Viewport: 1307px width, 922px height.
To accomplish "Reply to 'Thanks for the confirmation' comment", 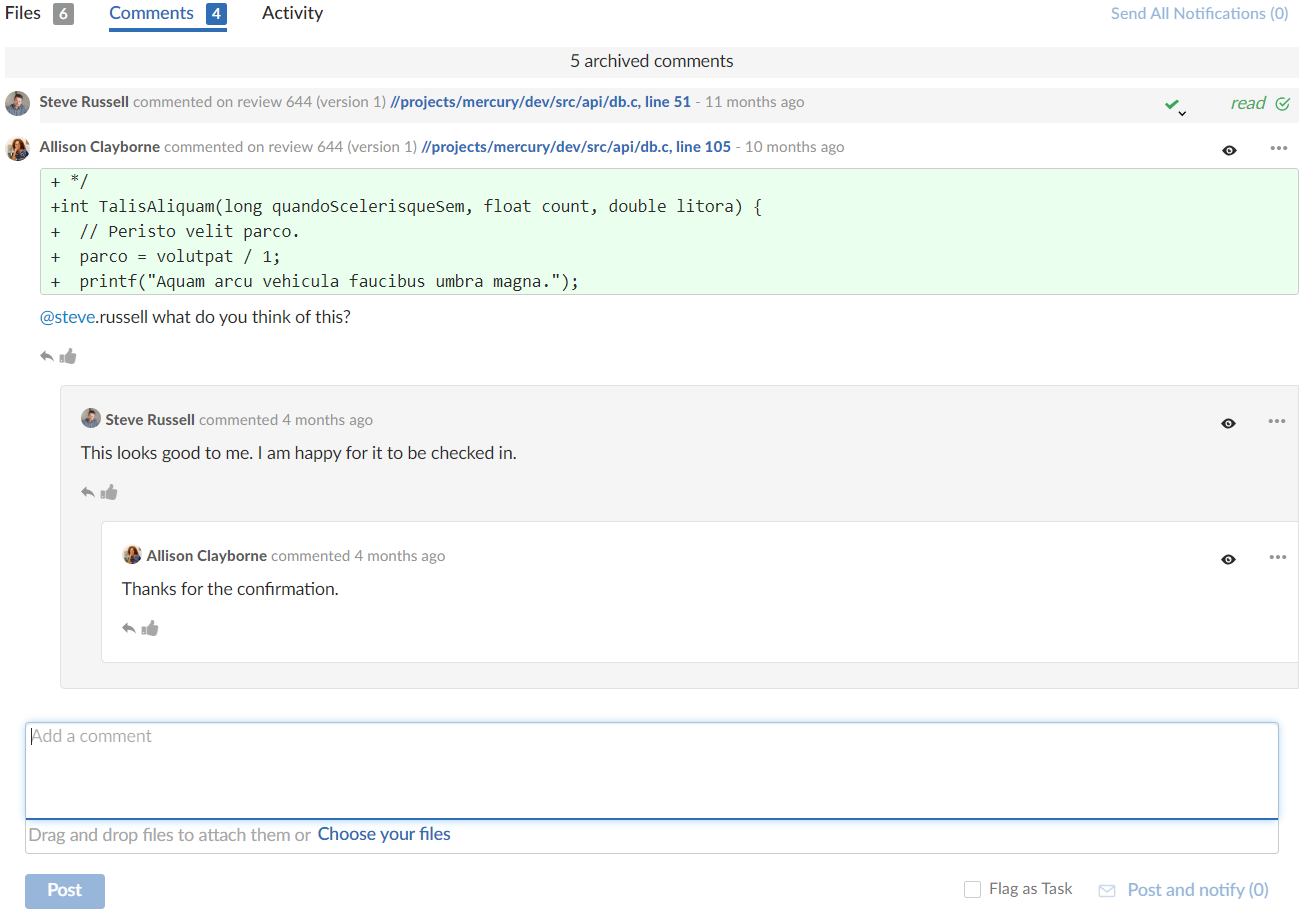I will coord(129,627).
